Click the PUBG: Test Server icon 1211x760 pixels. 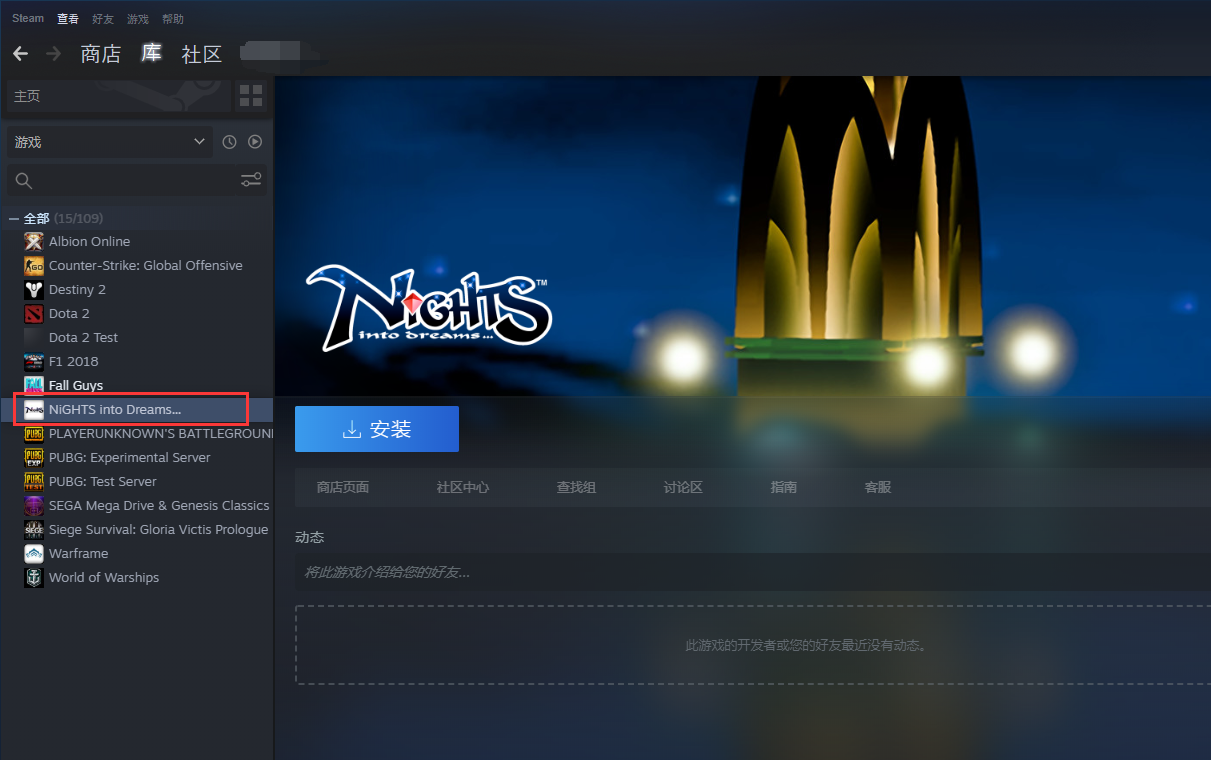pyautogui.click(x=34, y=481)
